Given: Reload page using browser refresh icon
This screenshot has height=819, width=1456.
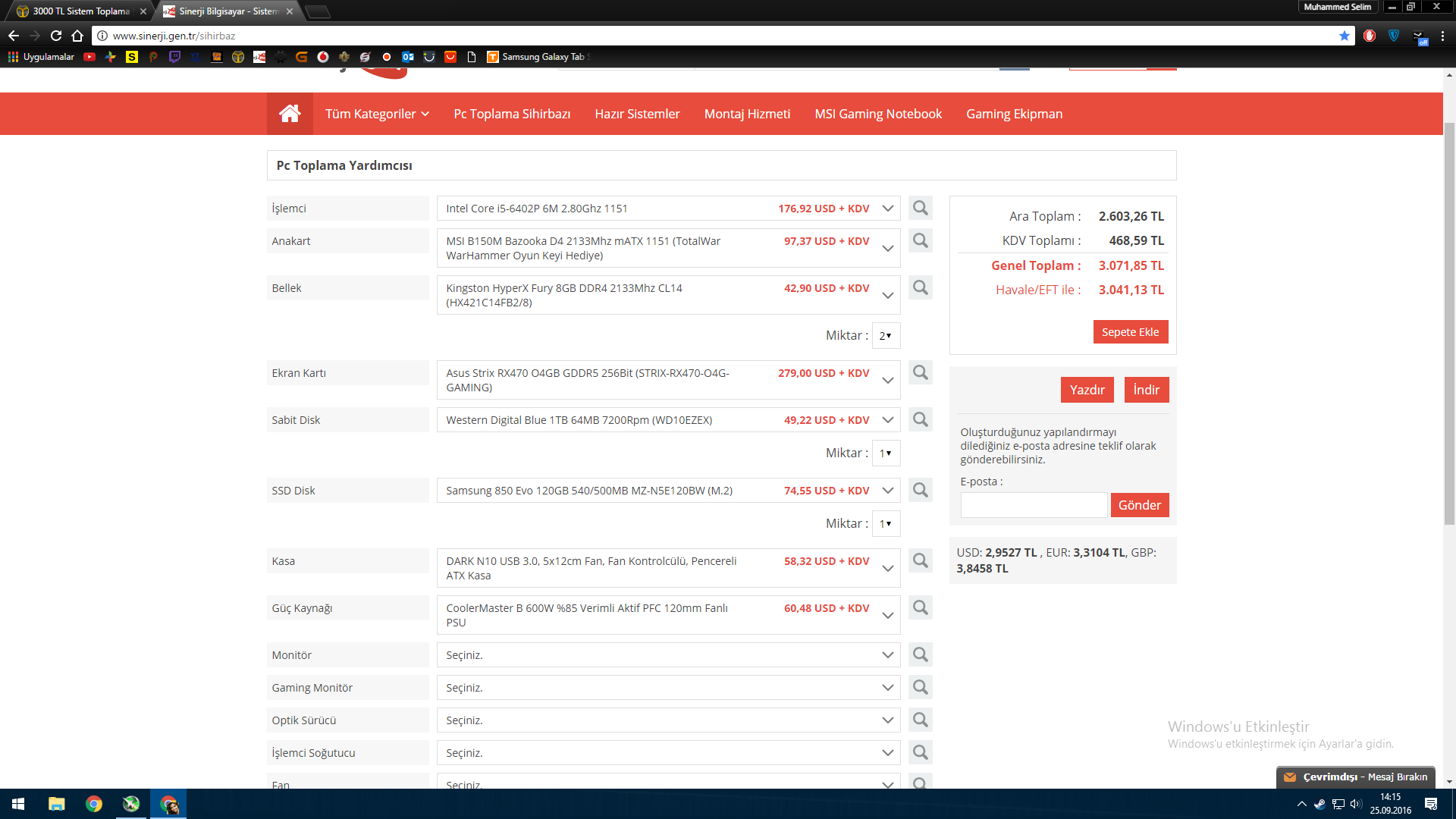Looking at the screenshot, I should (x=56, y=36).
